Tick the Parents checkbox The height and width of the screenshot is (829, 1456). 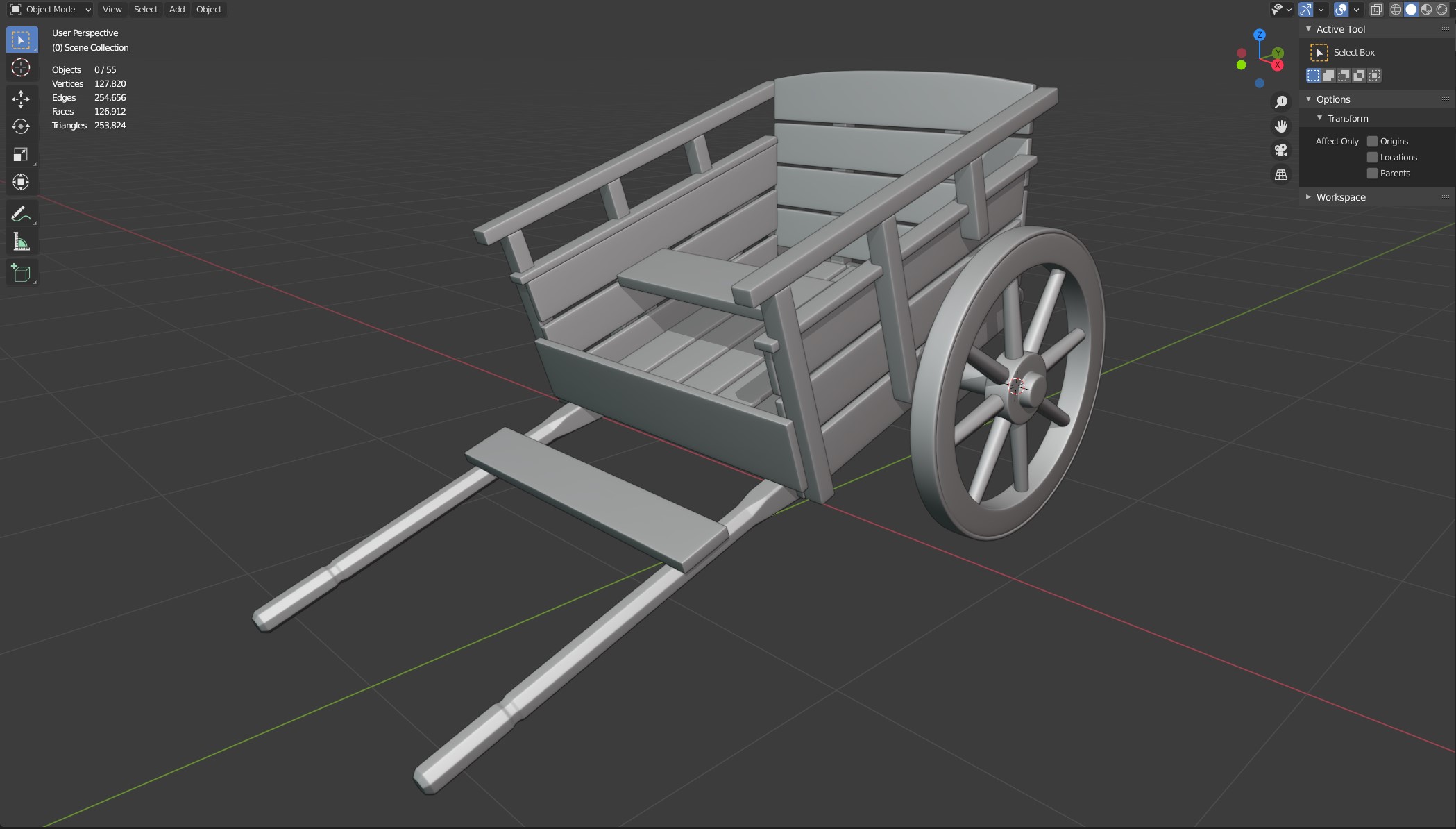pyautogui.click(x=1372, y=173)
